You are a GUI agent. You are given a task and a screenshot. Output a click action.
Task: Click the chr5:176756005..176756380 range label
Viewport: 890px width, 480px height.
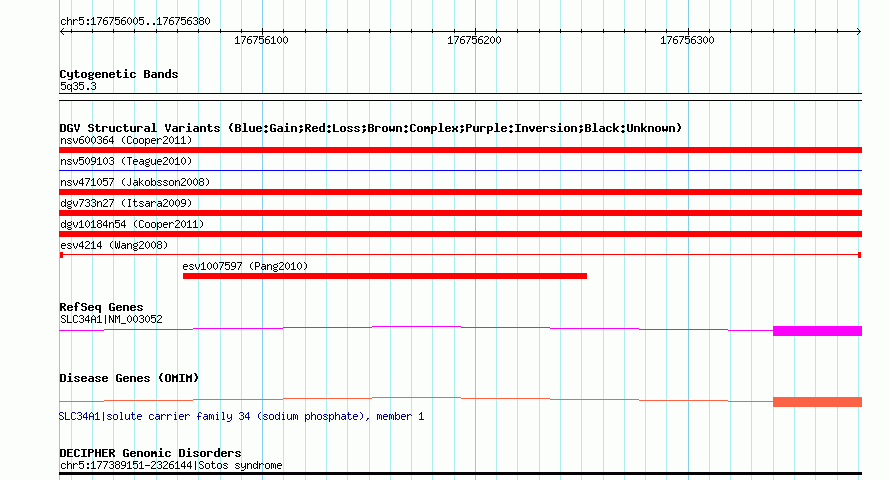[x=135, y=21]
